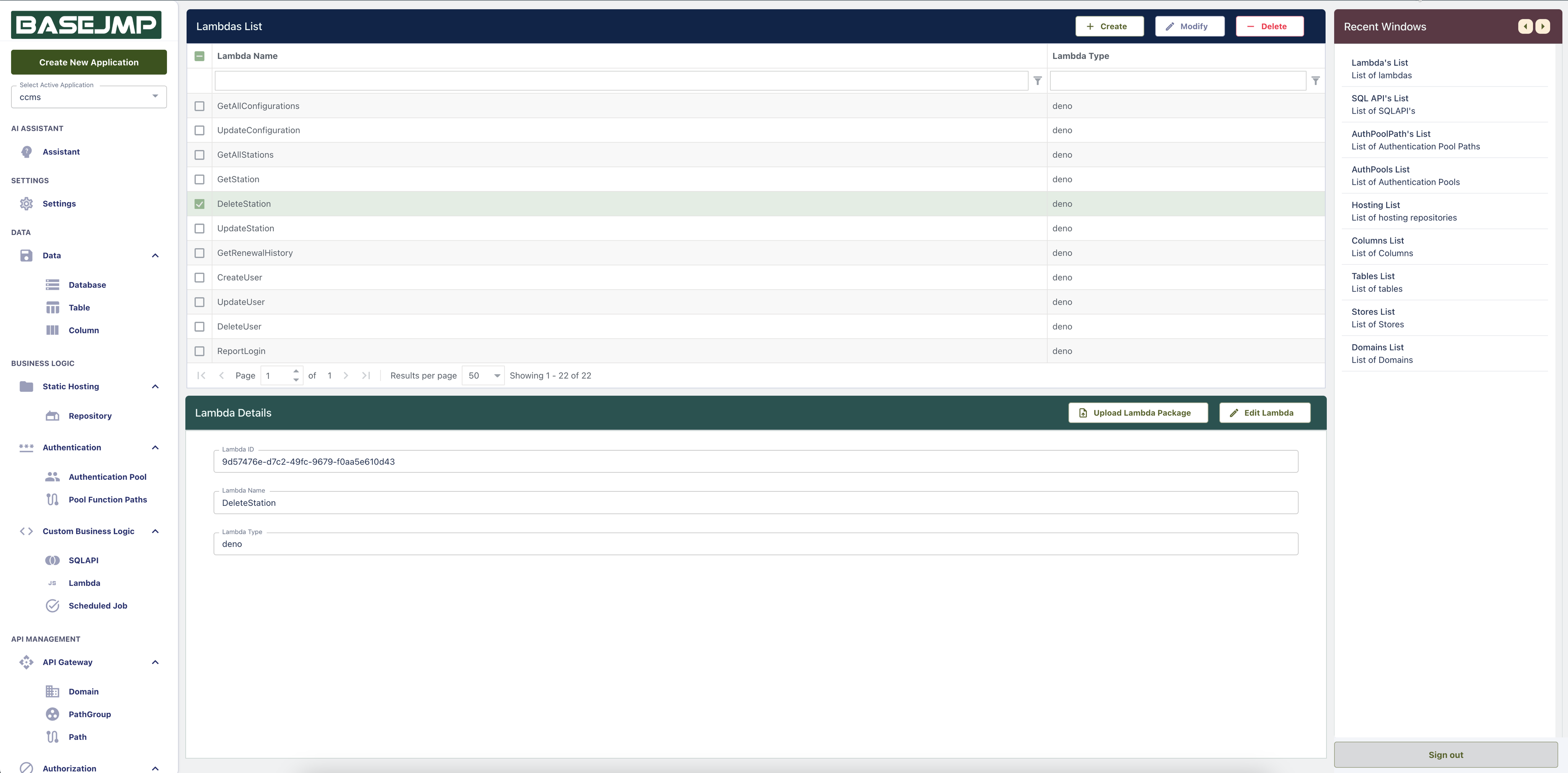The height and width of the screenshot is (773, 1568).
Task: Click the Settings gear icon
Action: 26,204
